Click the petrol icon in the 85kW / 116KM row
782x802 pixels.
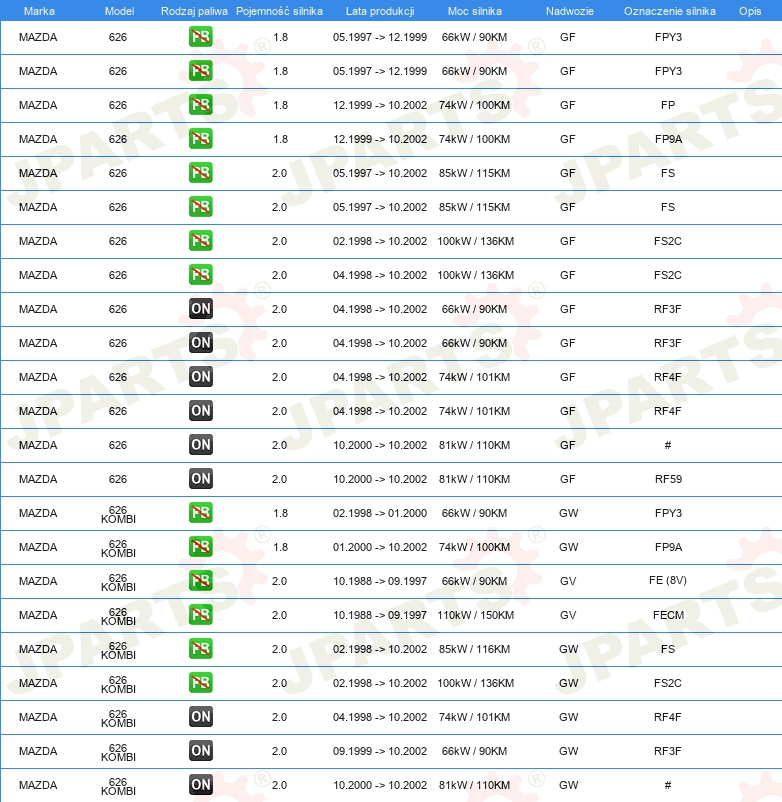(x=200, y=649)
